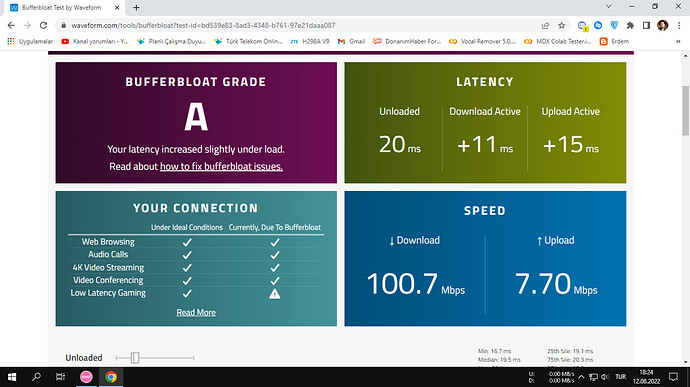690x387 pixels.
Task: Open the tab search dropdown arrow
Action: [x=608, y=7]
